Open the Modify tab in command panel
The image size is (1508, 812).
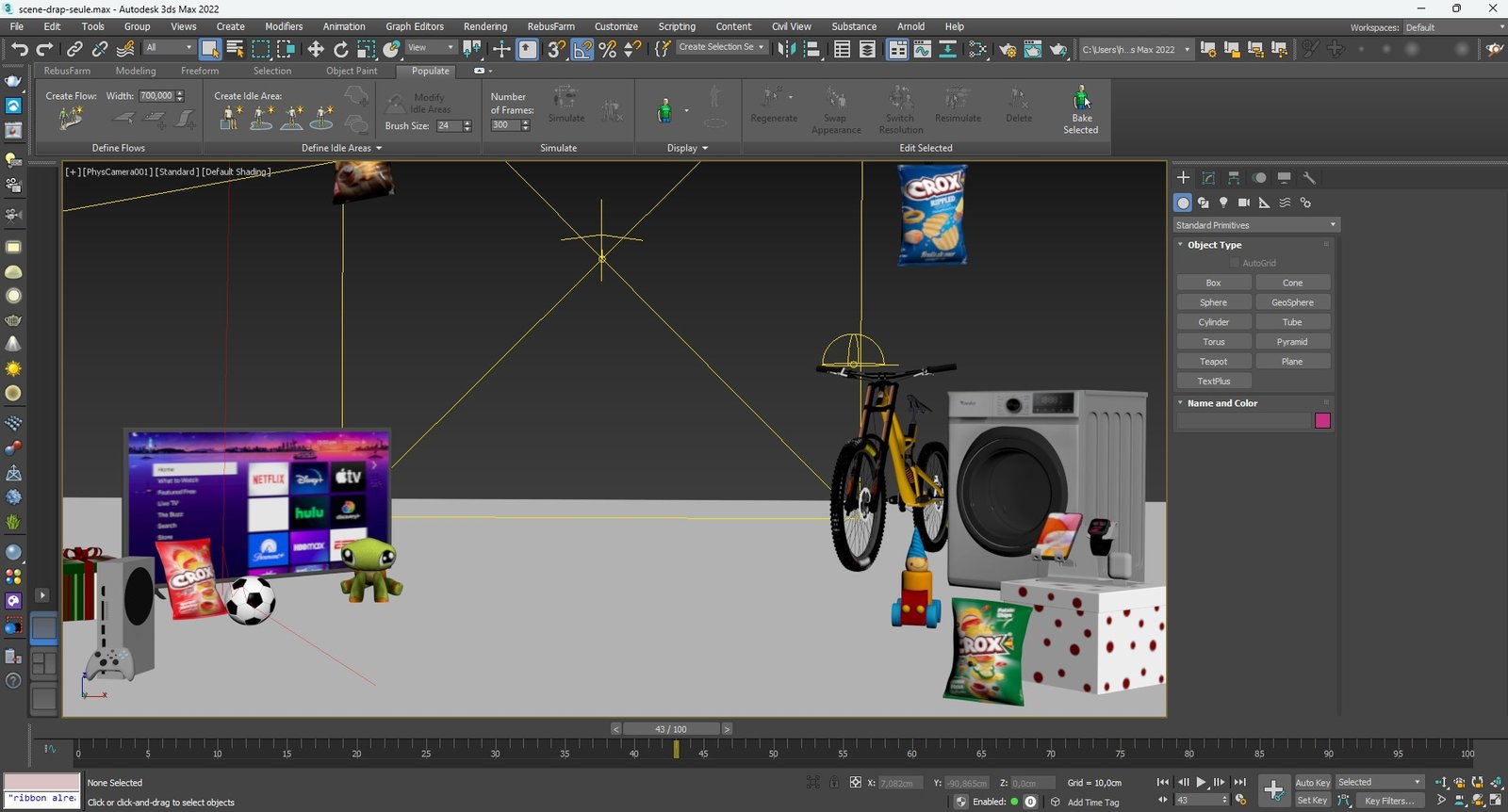(1208, 177)
